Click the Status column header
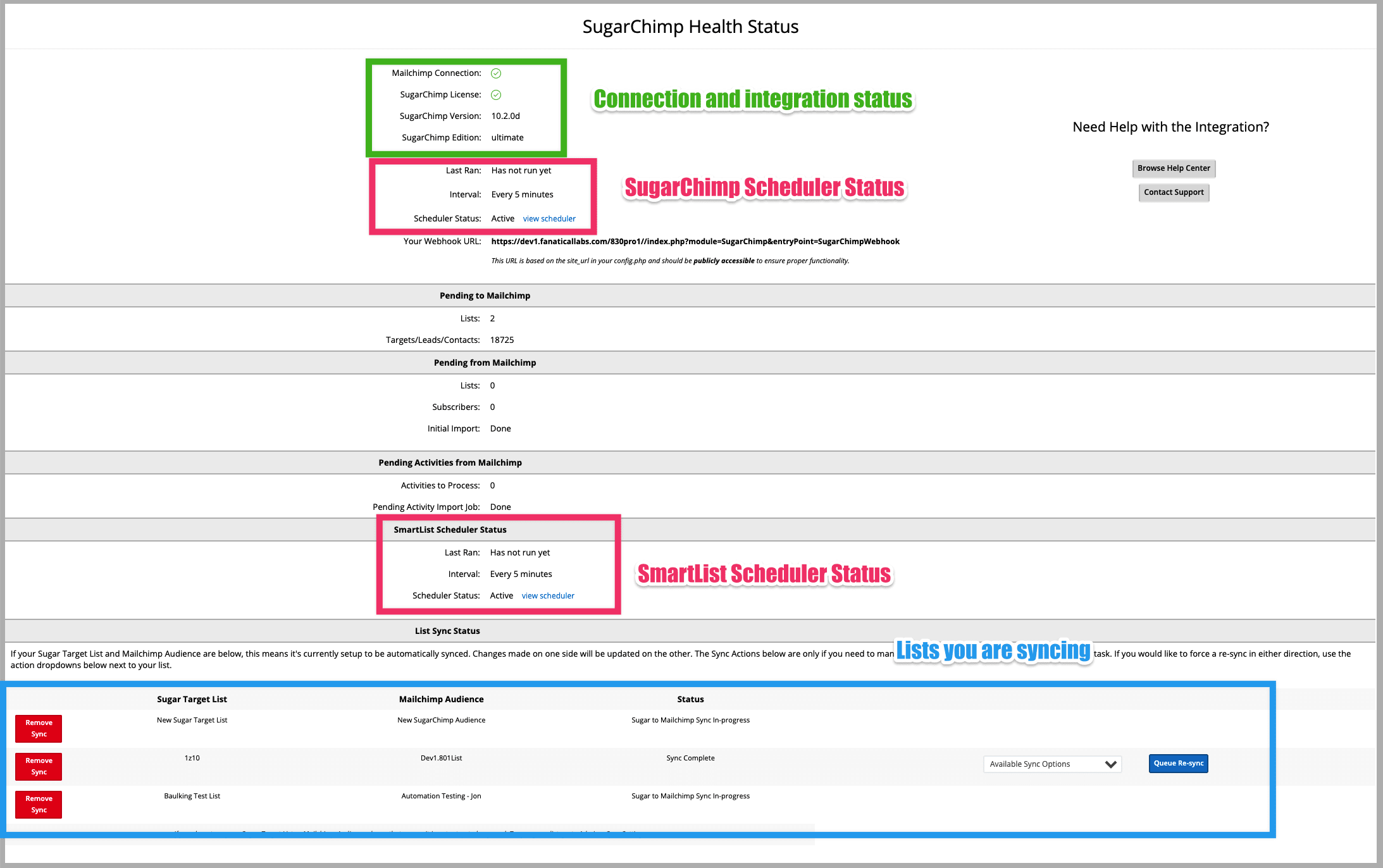1383x868 pixels. 690,700
